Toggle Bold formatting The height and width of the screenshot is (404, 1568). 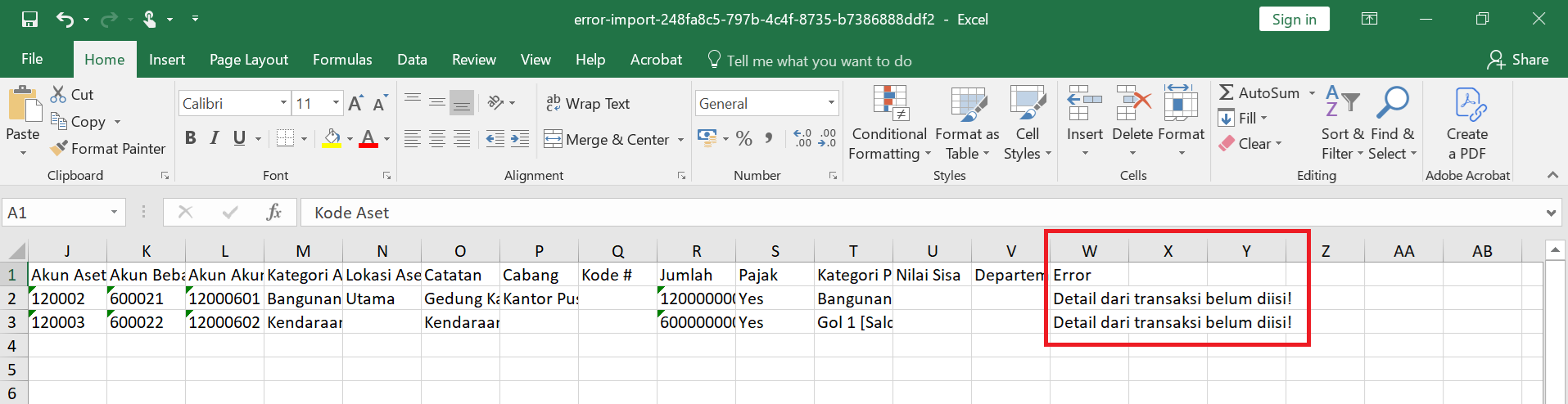190,138
